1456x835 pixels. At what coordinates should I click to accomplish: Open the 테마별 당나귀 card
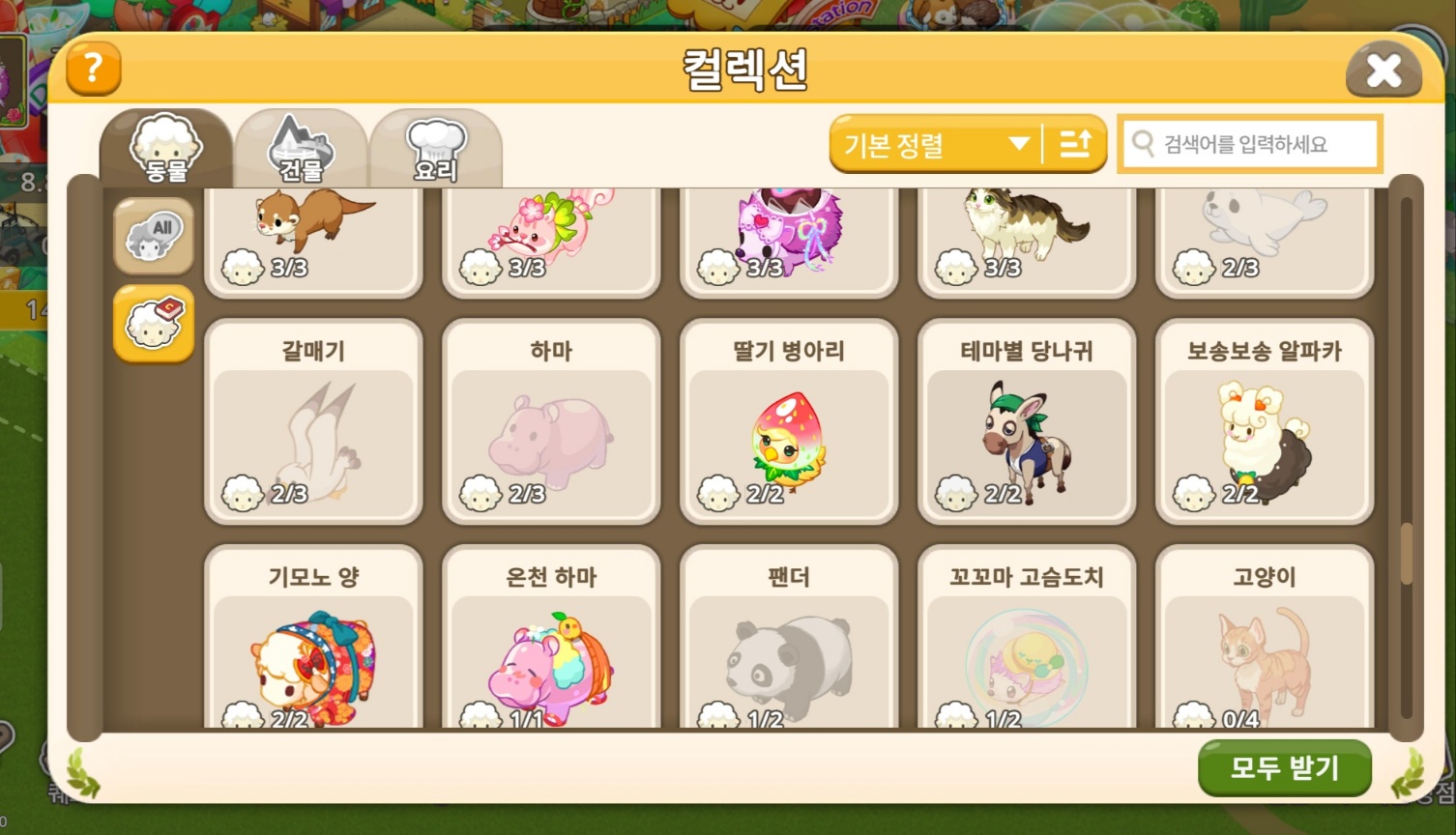pos(1027,422)
